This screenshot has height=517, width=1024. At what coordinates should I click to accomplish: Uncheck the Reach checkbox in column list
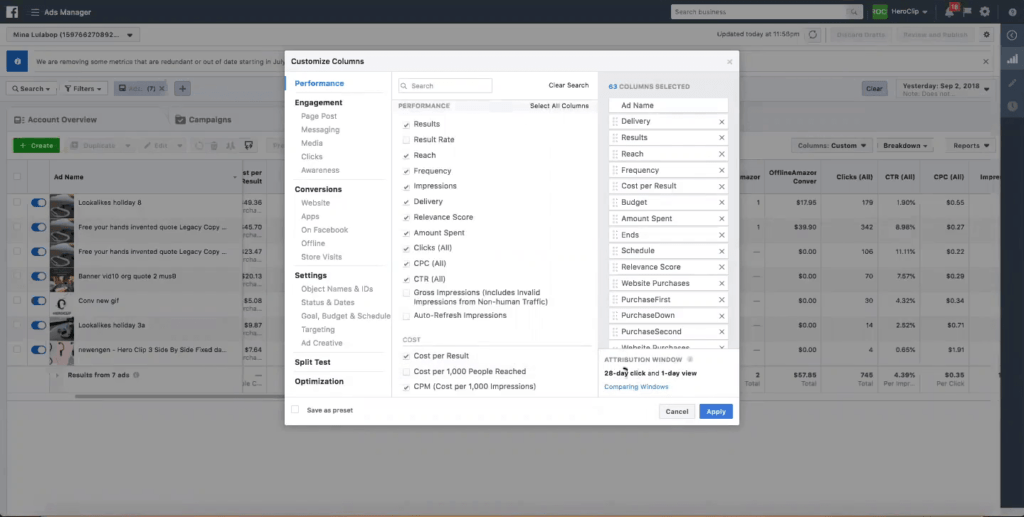coord(406,155)
